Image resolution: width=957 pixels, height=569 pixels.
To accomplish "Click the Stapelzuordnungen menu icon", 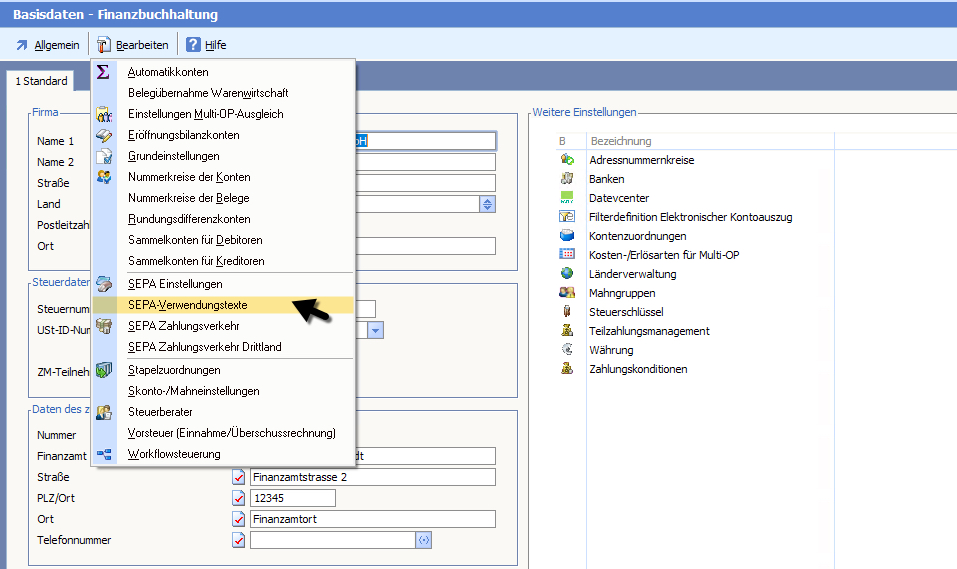I will point(104,370).
